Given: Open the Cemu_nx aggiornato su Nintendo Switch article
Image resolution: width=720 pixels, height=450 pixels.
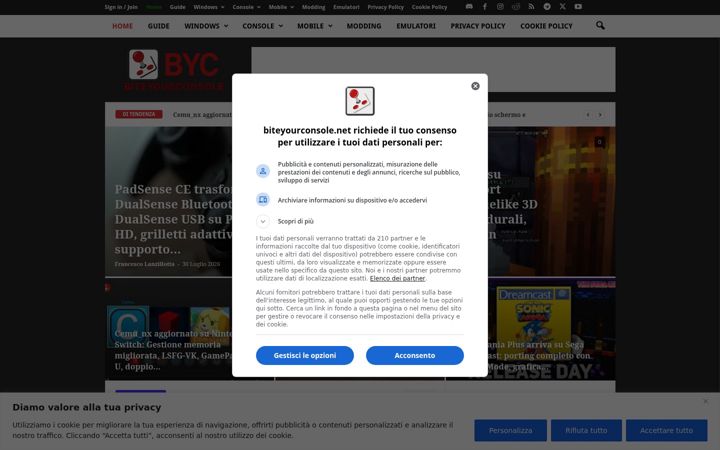Looking at the screenshot, I should 174,350.
